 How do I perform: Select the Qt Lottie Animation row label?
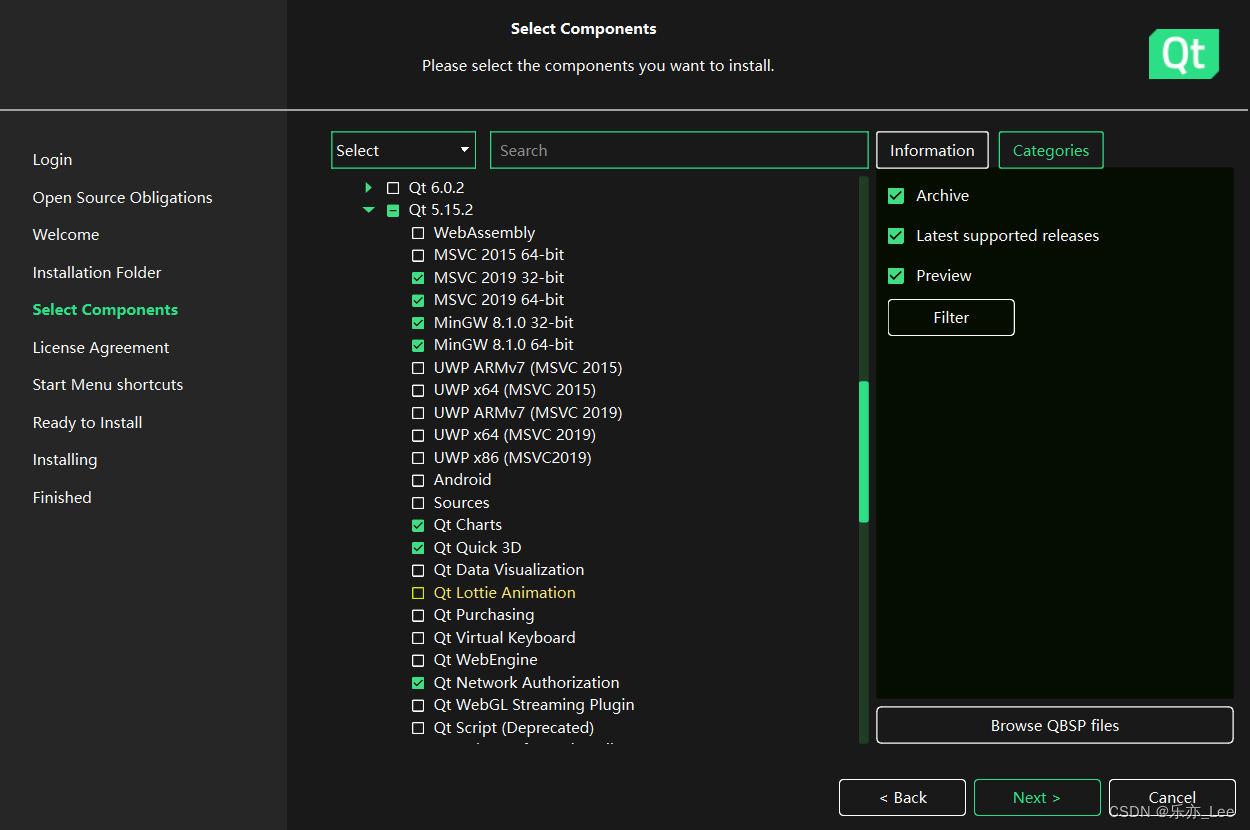[505, 593]
